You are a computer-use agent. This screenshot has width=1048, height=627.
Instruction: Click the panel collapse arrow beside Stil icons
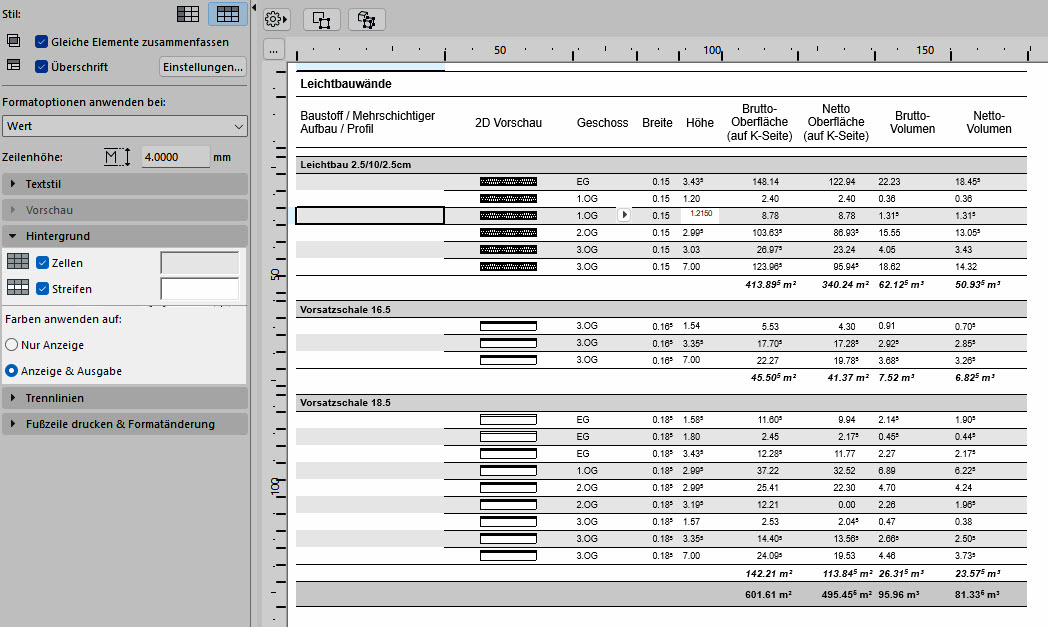254,8
